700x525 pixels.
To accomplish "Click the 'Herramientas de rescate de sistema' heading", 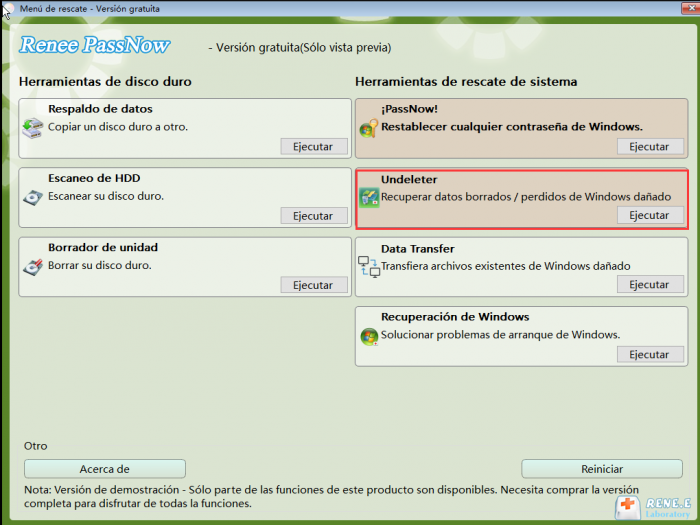I will [x=466, y=82].
